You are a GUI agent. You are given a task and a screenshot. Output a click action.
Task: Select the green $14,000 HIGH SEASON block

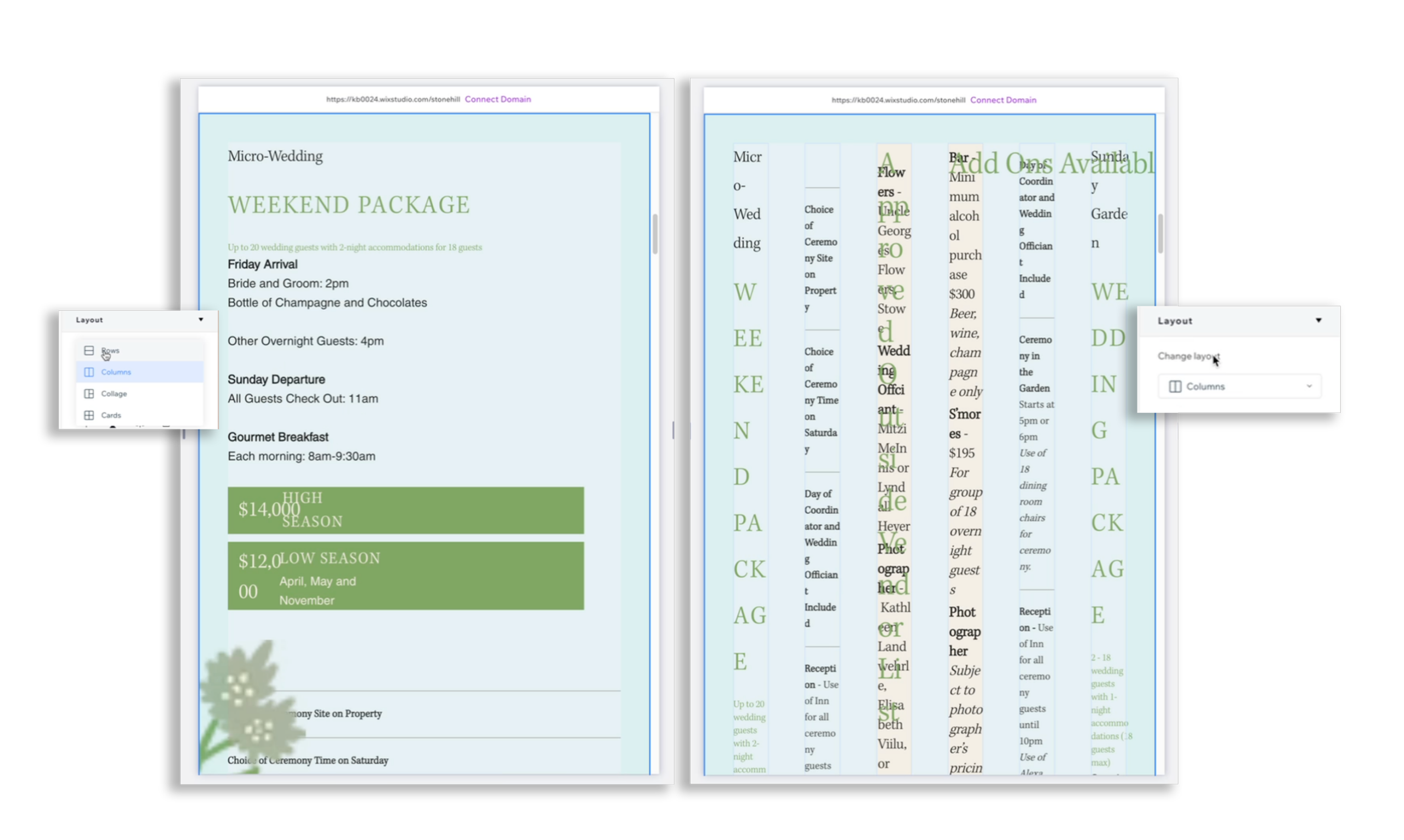coord(405,509)
